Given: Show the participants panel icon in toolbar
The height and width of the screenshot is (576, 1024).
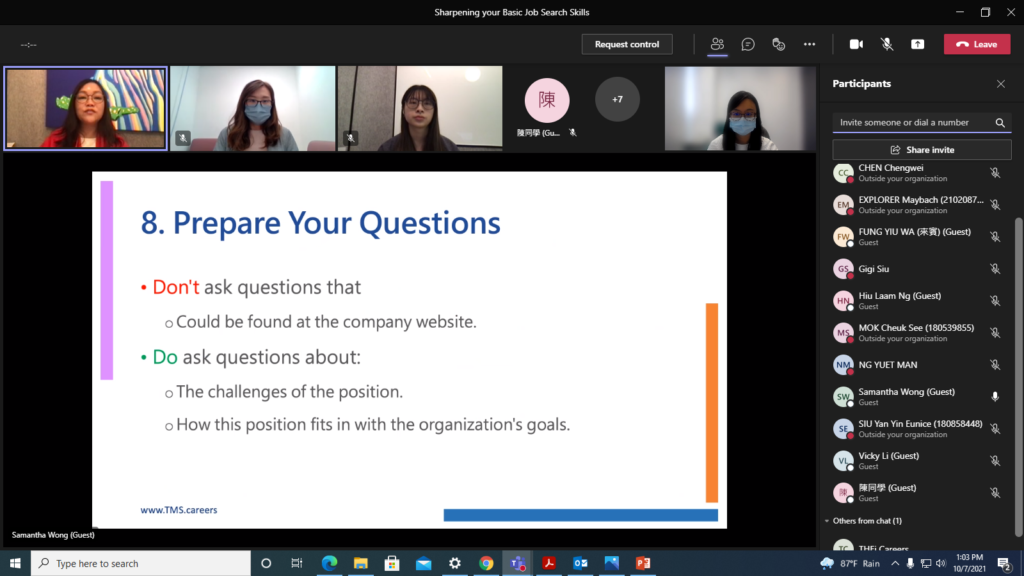Looking at the screenshot, I should pos(717,44).
